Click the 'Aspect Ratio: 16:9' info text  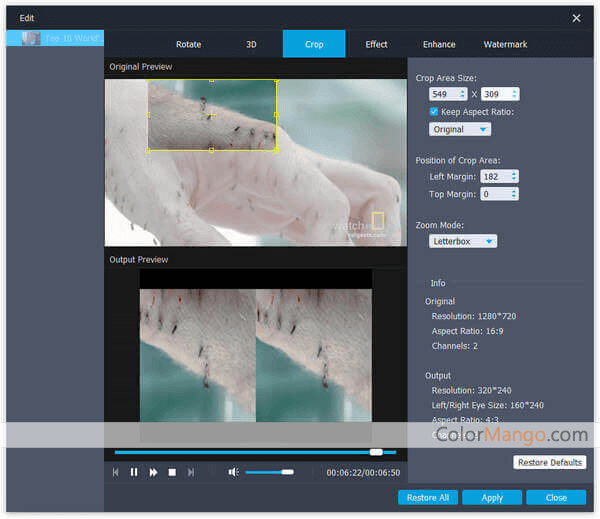[467, 331]
